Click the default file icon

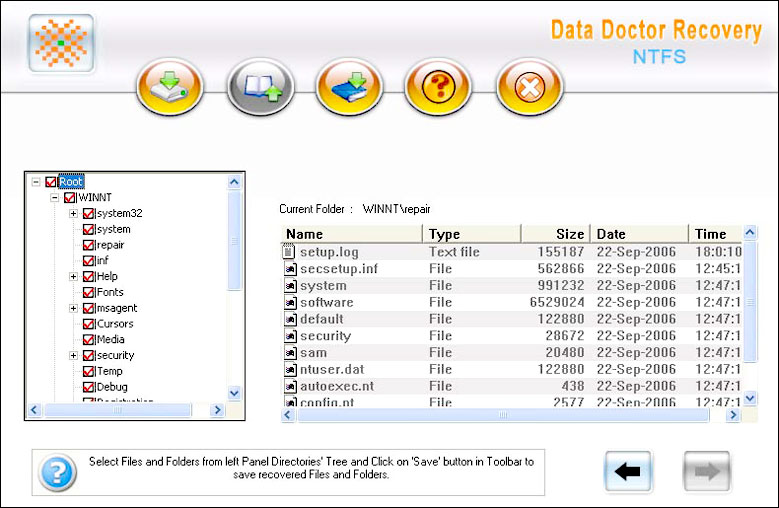tap(290, 319)
